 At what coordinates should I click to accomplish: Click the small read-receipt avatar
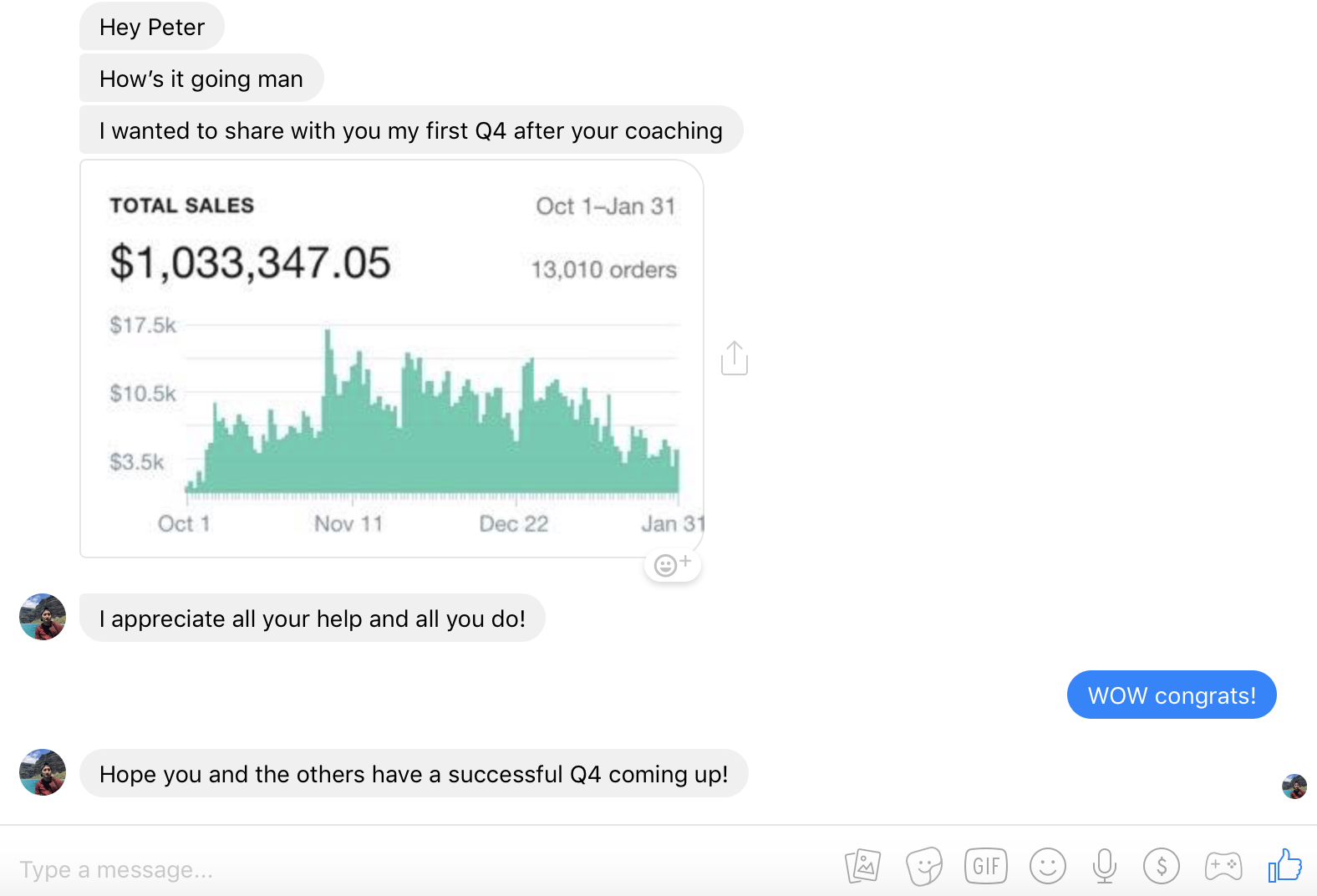point(1294,787)
